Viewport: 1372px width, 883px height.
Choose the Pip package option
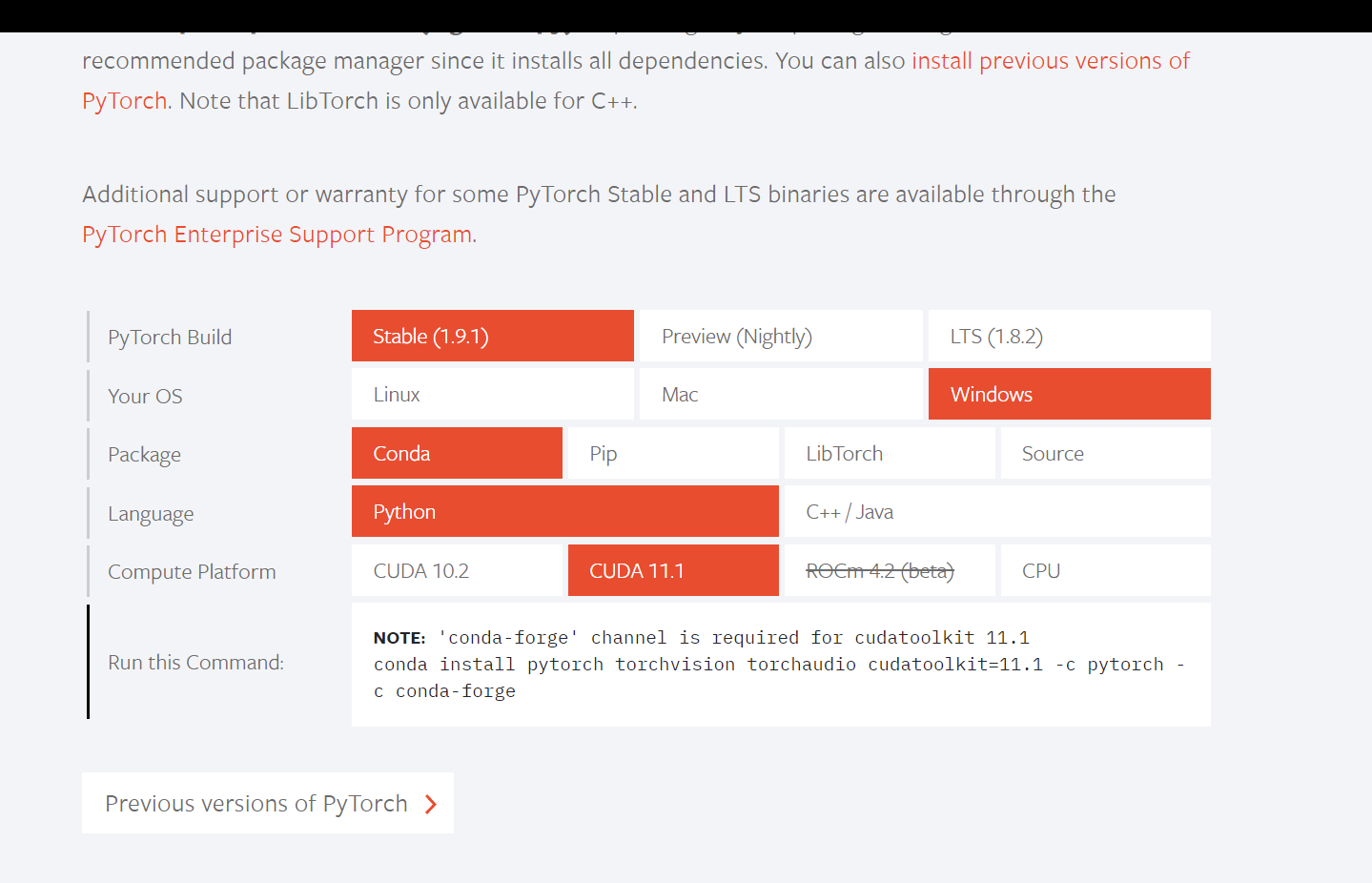tap(673, 453)
